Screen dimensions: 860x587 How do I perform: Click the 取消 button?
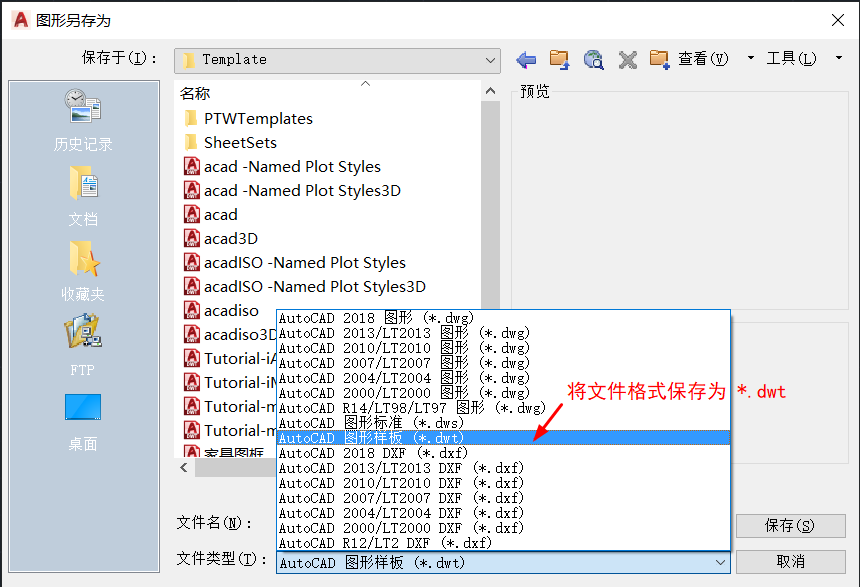pos(790,562)
